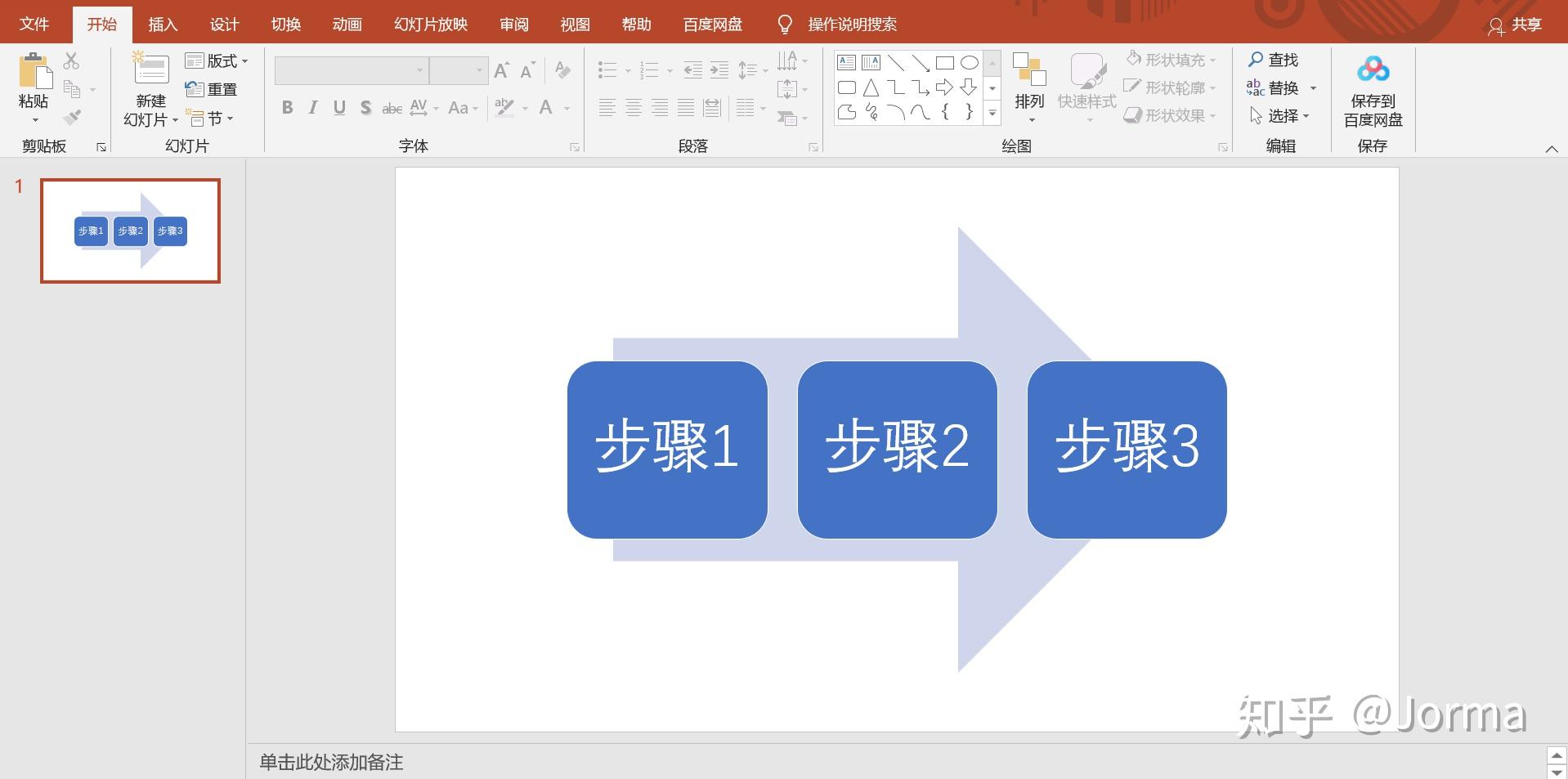Click Replace (替换) button

[1281, 87]
